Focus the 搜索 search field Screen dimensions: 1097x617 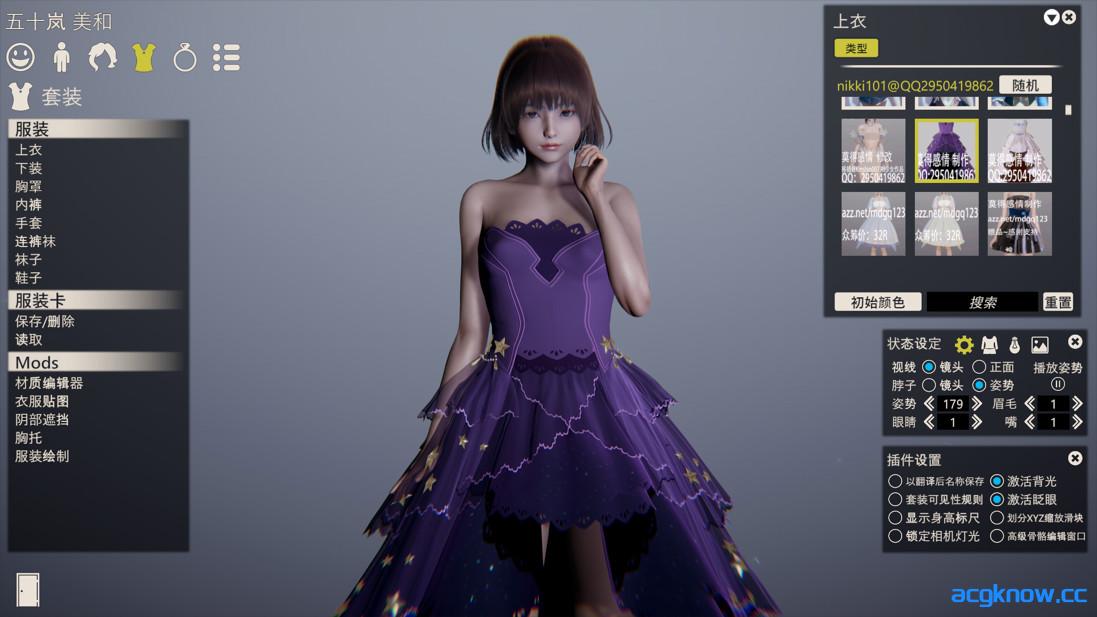(982, 302)
